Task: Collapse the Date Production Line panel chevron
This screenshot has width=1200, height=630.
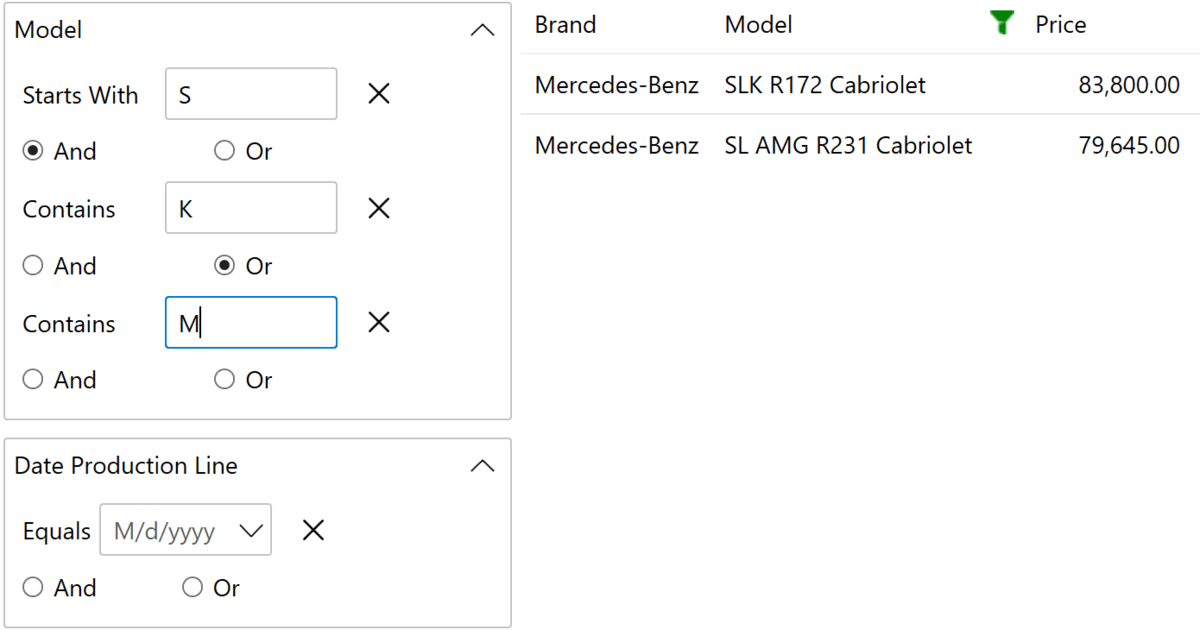Action: 483,465
